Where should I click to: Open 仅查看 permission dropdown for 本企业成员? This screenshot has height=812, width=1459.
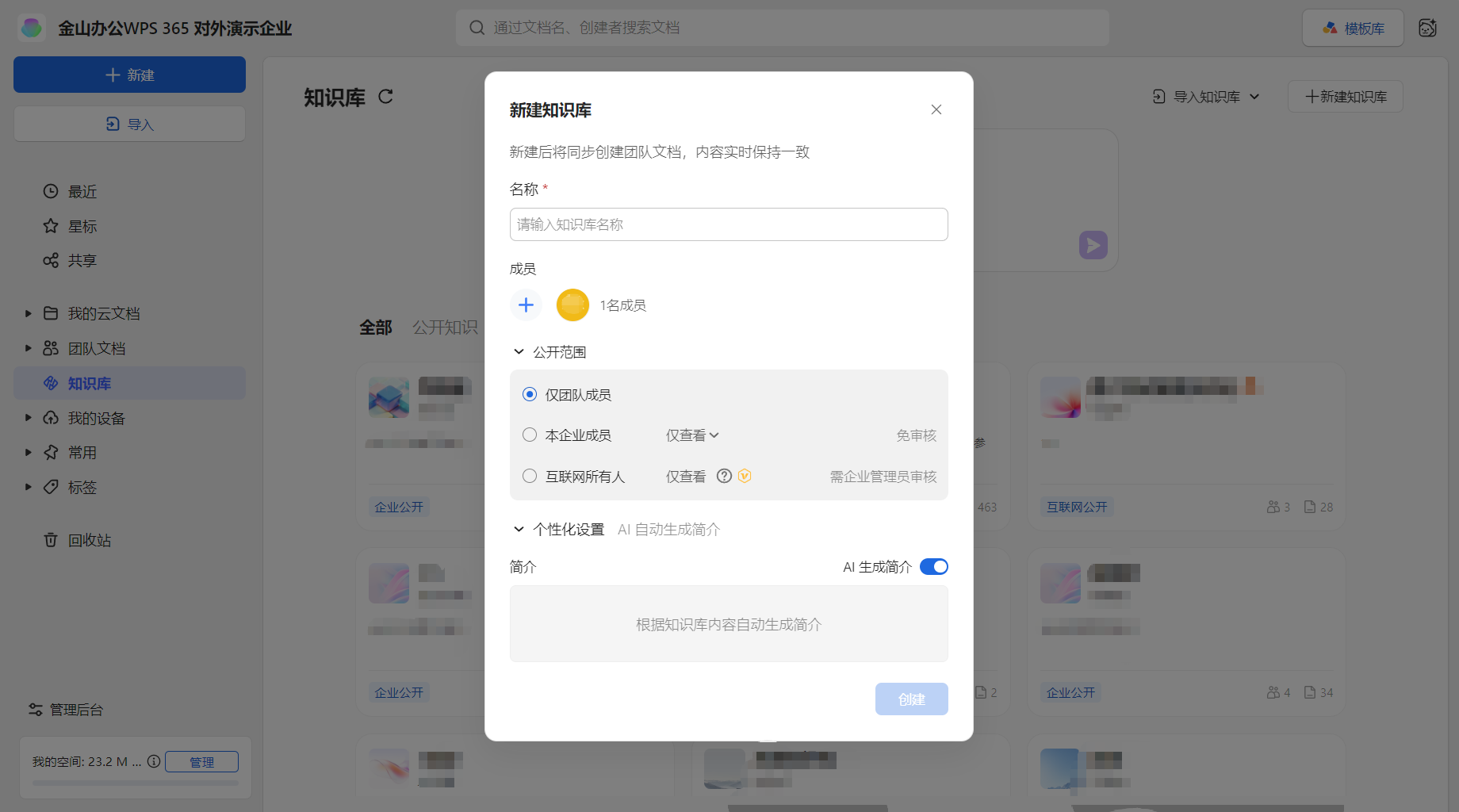692,435
